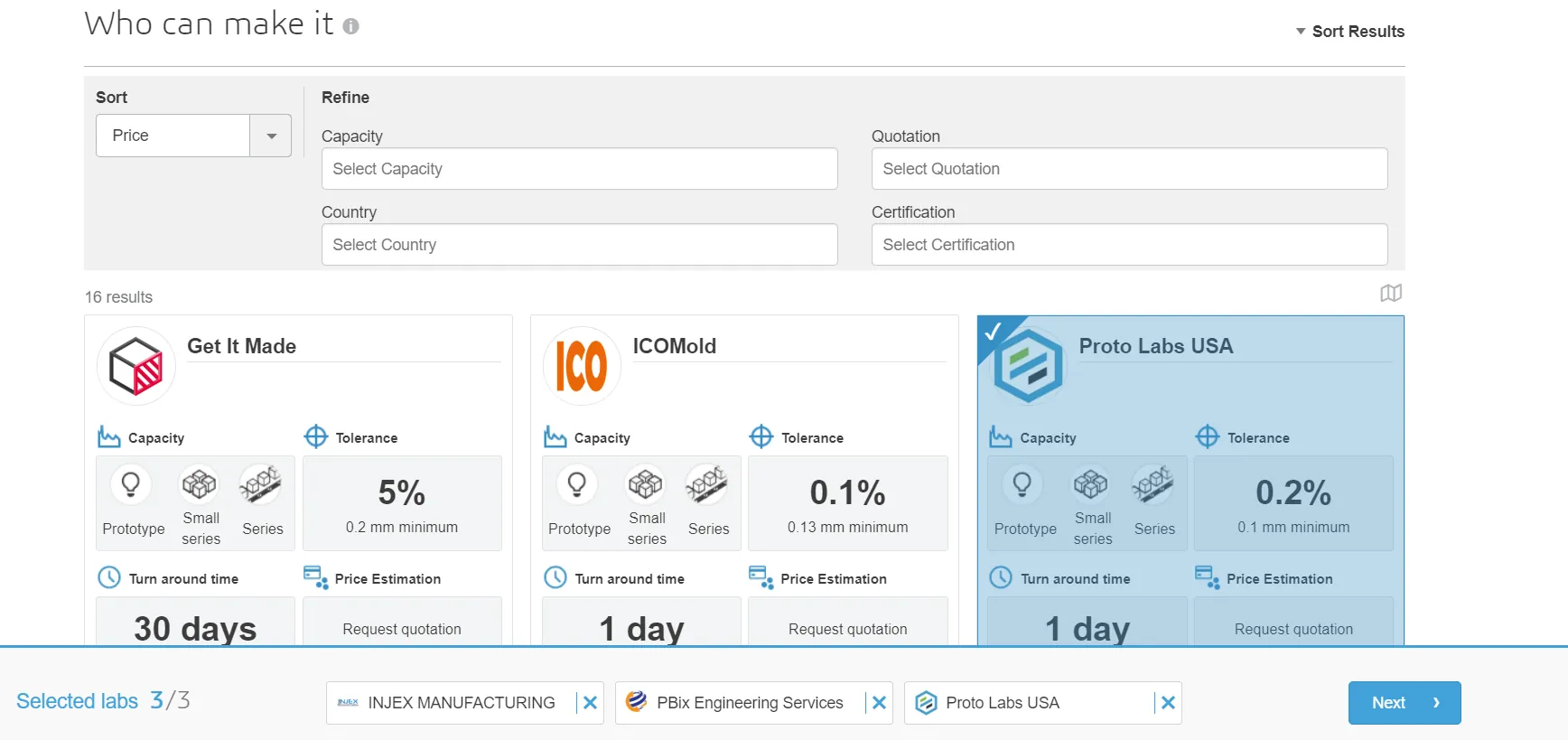Click ICOMold's Turn around time clock icon

click(555, 577)
